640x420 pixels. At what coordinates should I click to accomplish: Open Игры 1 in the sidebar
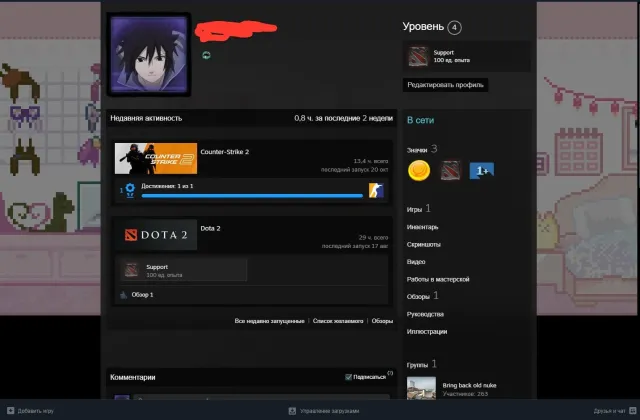(x=418, y=209)
